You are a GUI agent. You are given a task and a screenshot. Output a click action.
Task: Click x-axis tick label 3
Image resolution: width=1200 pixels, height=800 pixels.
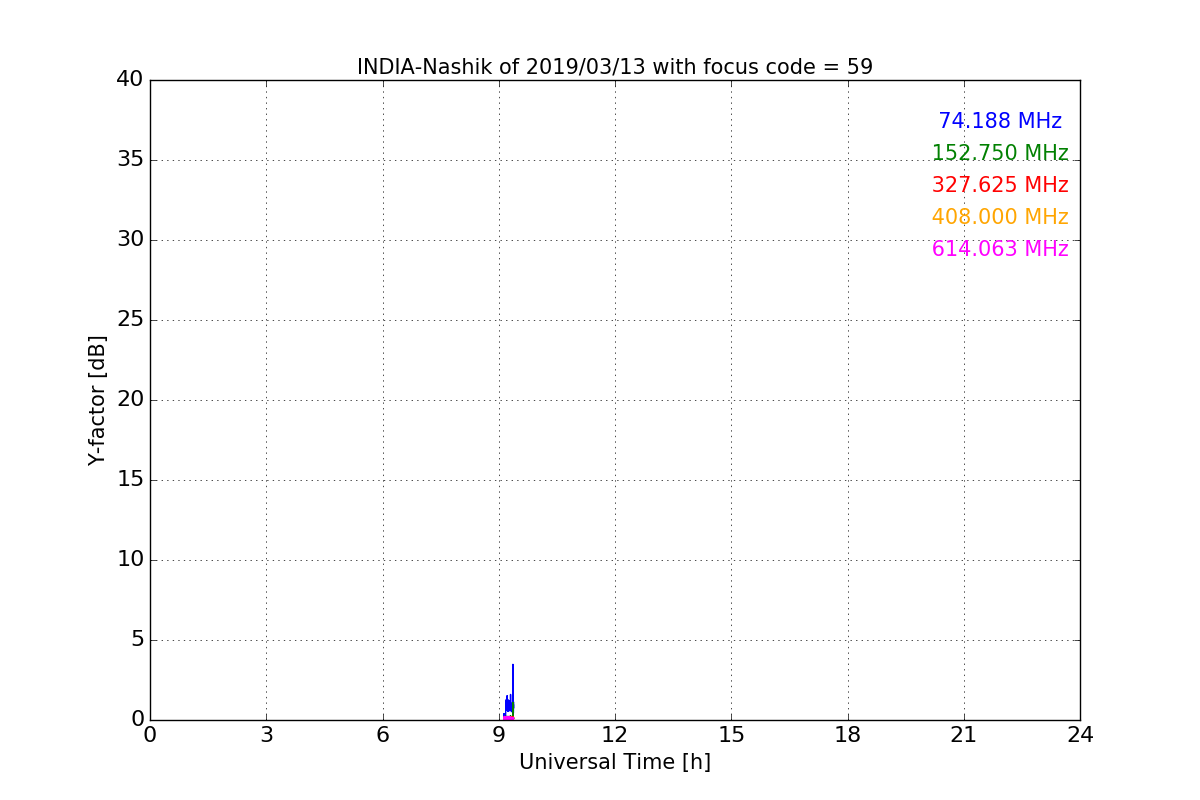click(x=266, y=735)
